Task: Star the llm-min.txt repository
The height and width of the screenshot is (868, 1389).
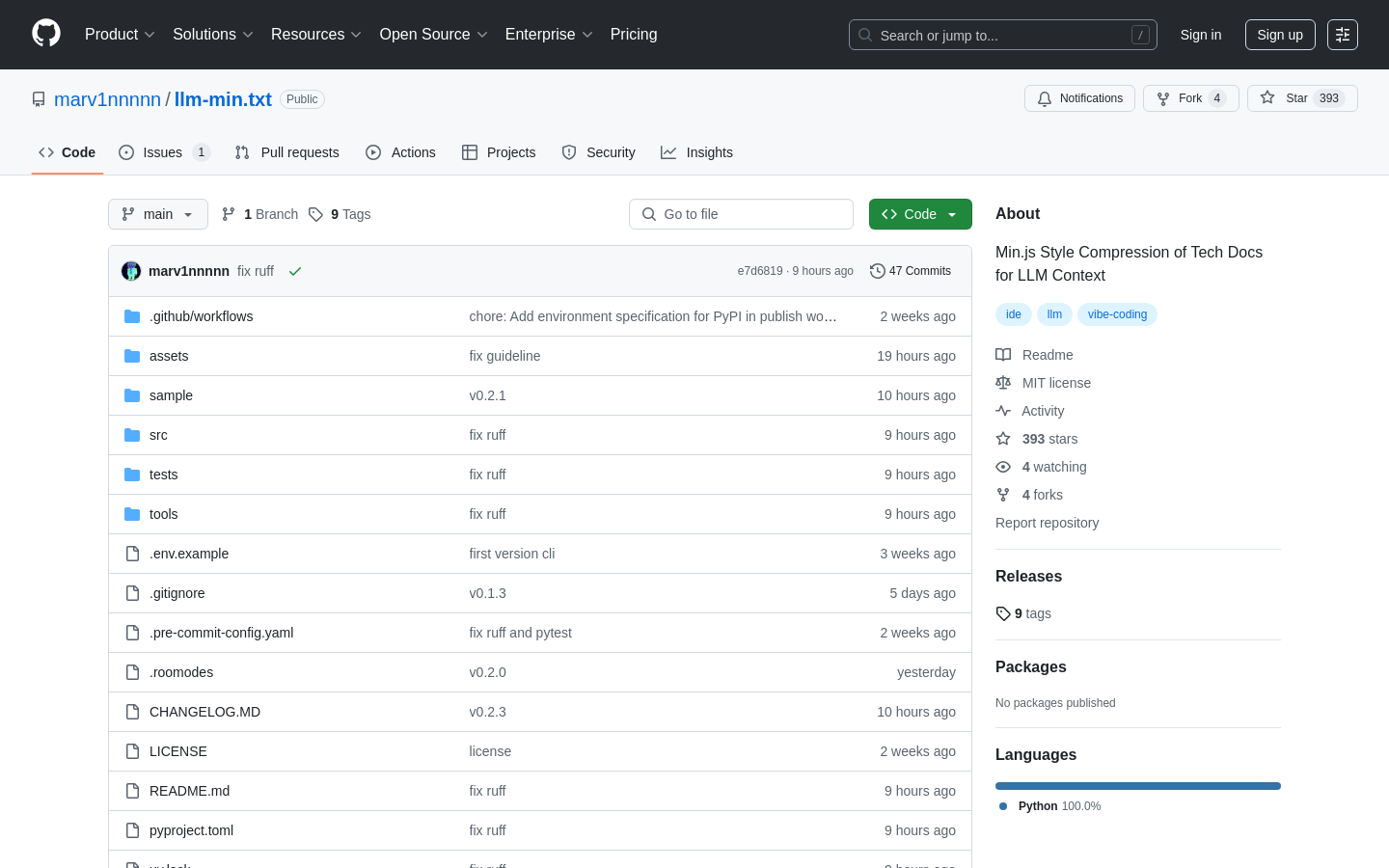Action: tap(1302, 98)
